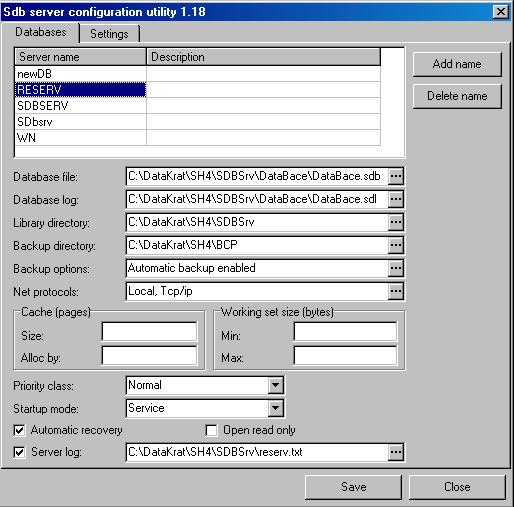Expand Startup mode dropdown arrow
The width and height of the screenshot is (514, 507).
coord(275,408)
